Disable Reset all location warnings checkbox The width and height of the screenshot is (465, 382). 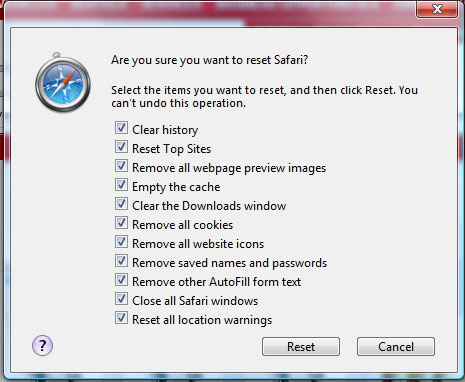[121, 318]
